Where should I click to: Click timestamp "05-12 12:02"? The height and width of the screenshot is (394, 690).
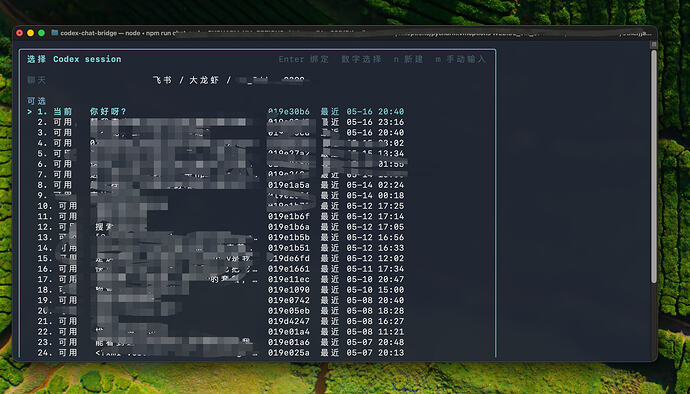coord(375,258)
